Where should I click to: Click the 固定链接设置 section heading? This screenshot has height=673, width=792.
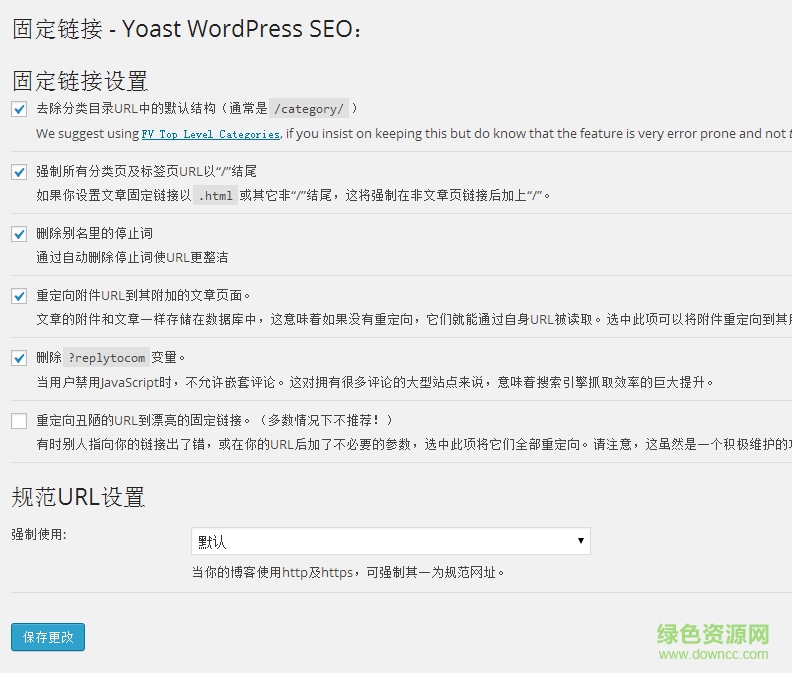(x=80, y=81)
